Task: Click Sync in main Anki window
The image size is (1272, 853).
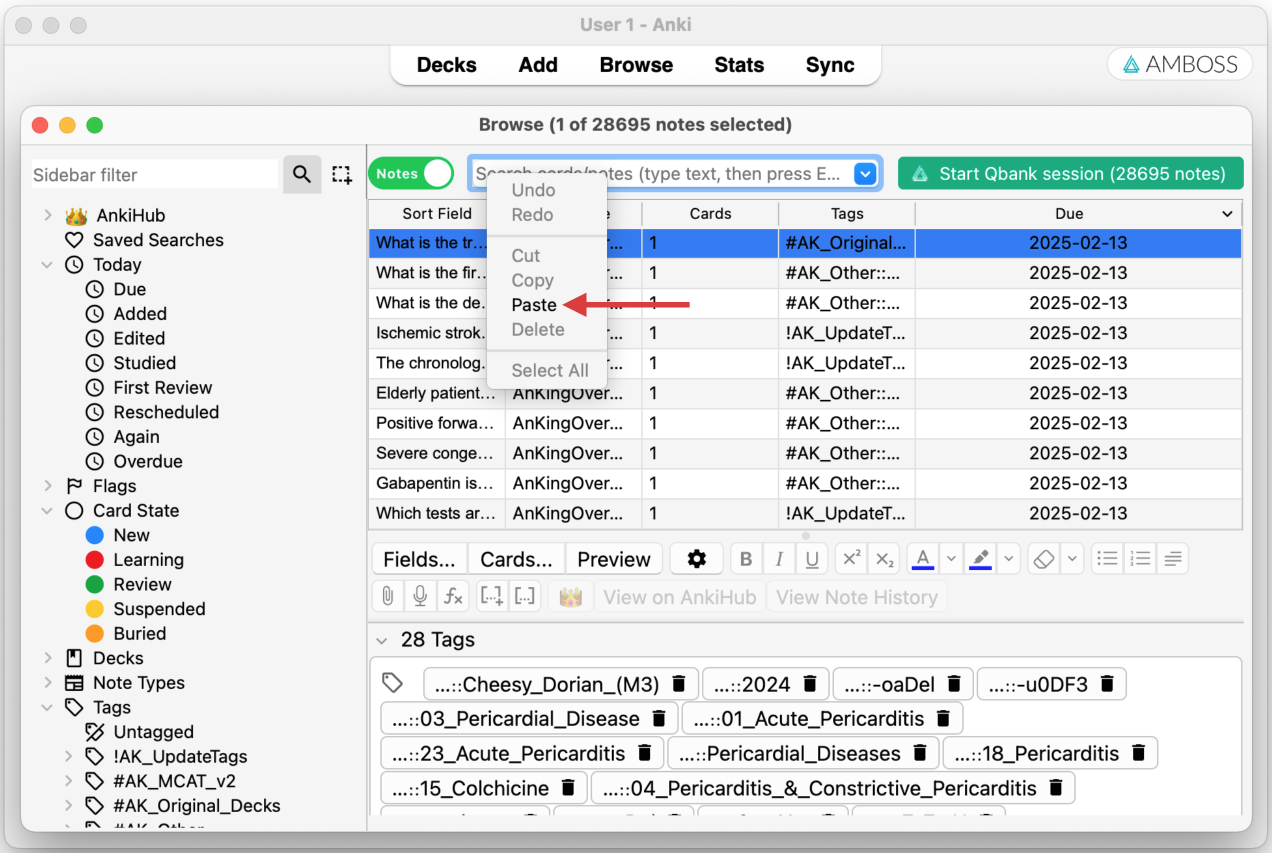Action: click(830, 65)
